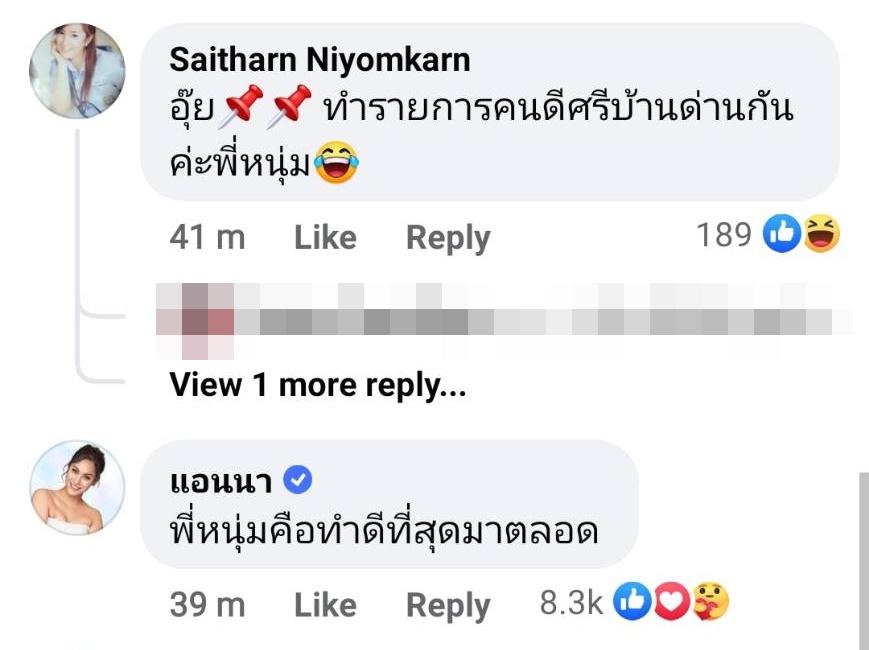This screenshot has width=869, height=650.
Task: Expand "View 1 more reply..."
Action: [318, 384]
